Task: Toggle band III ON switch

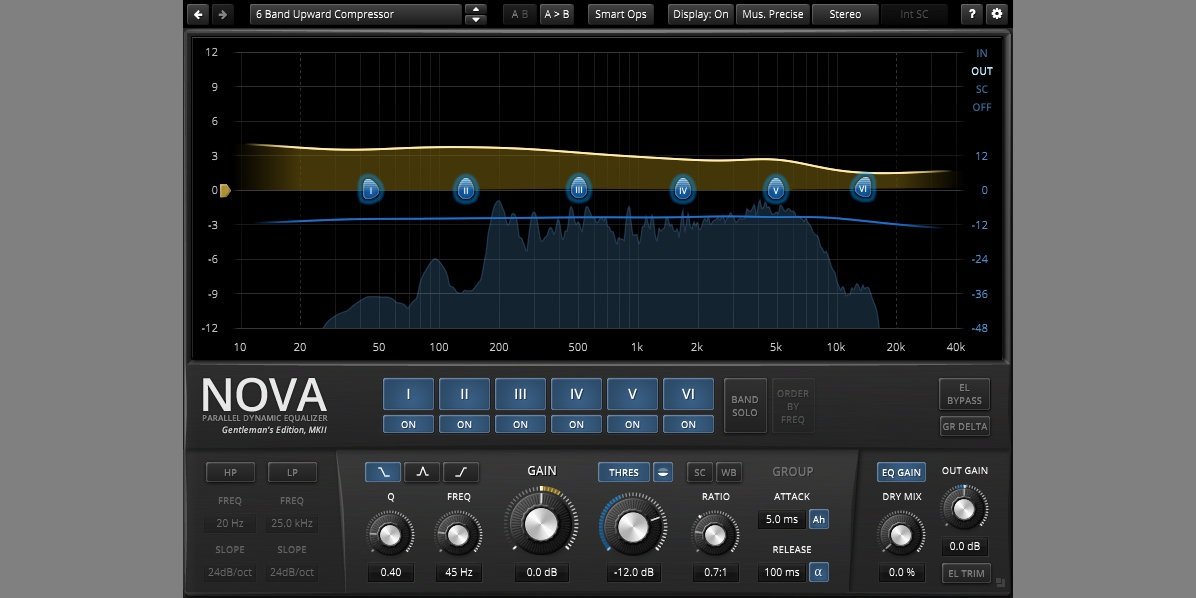Action: (x=520, y=424)
